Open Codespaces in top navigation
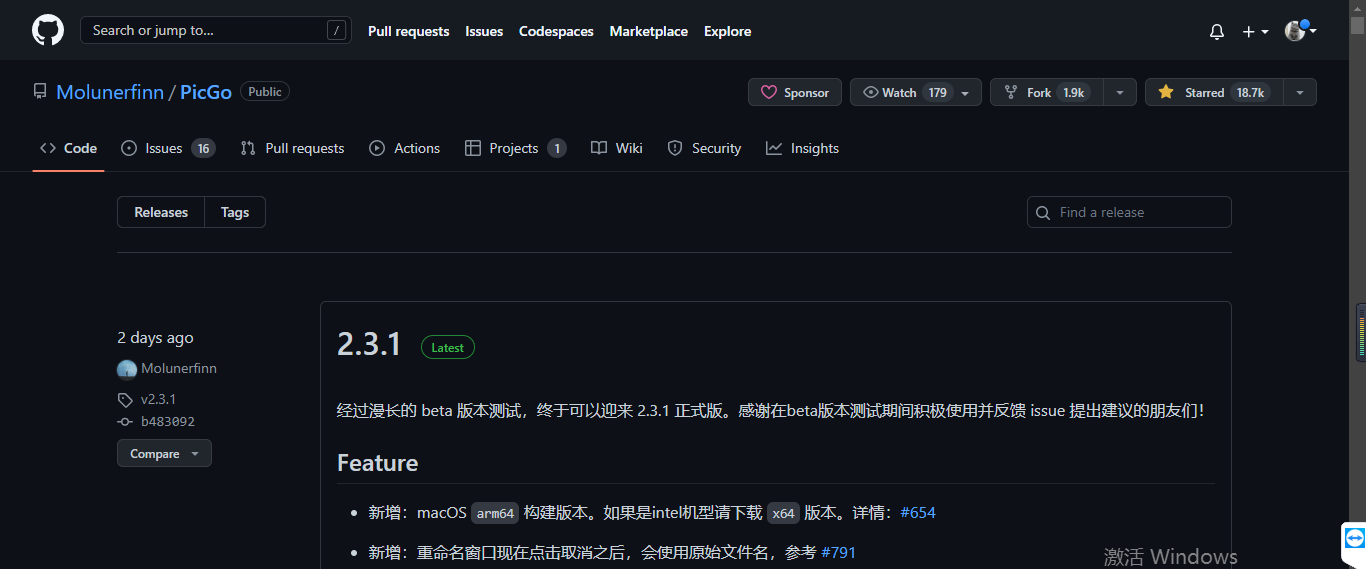Screen dimensions: 1366x569 tap(556, 31)
